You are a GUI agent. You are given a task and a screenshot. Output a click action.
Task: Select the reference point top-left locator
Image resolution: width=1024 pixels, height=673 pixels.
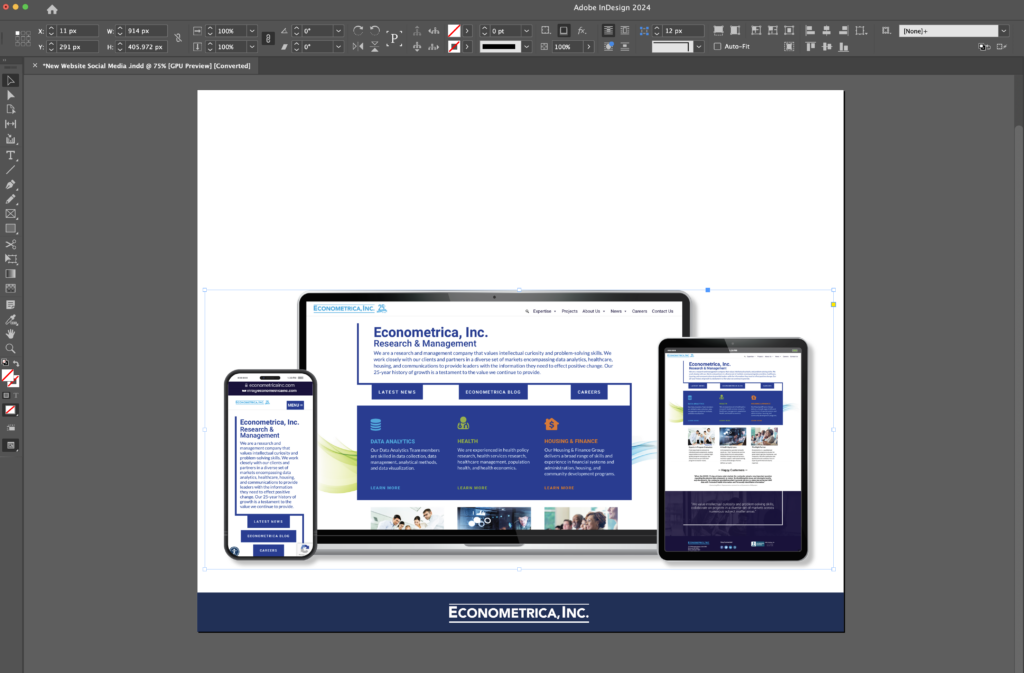click(18, 34)
